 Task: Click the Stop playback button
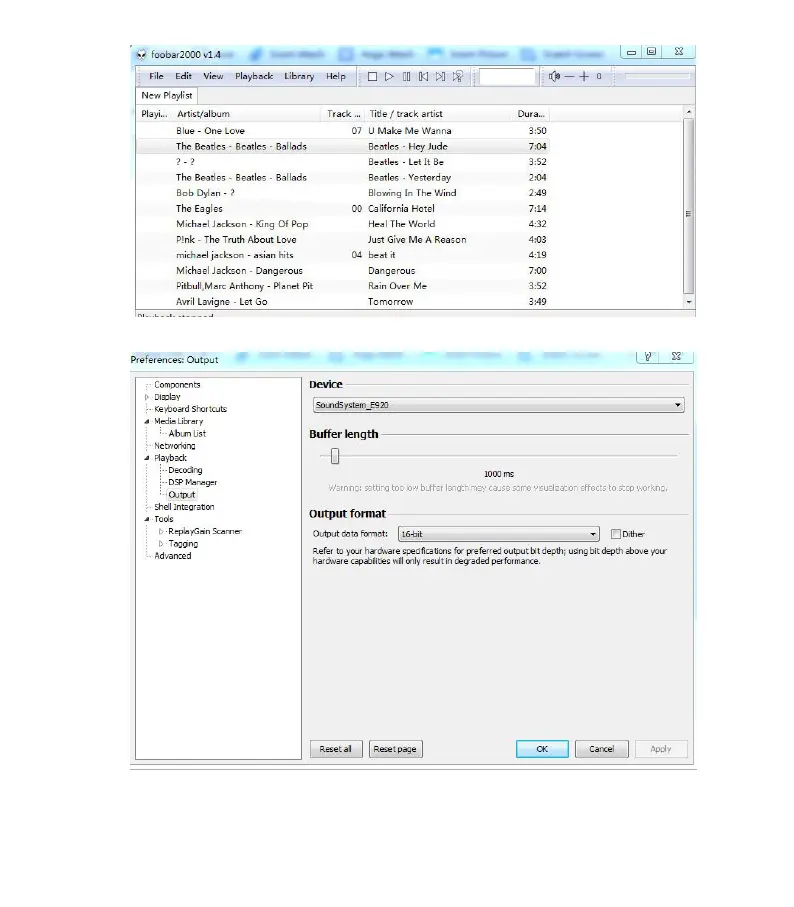click(x=372, y=76)
